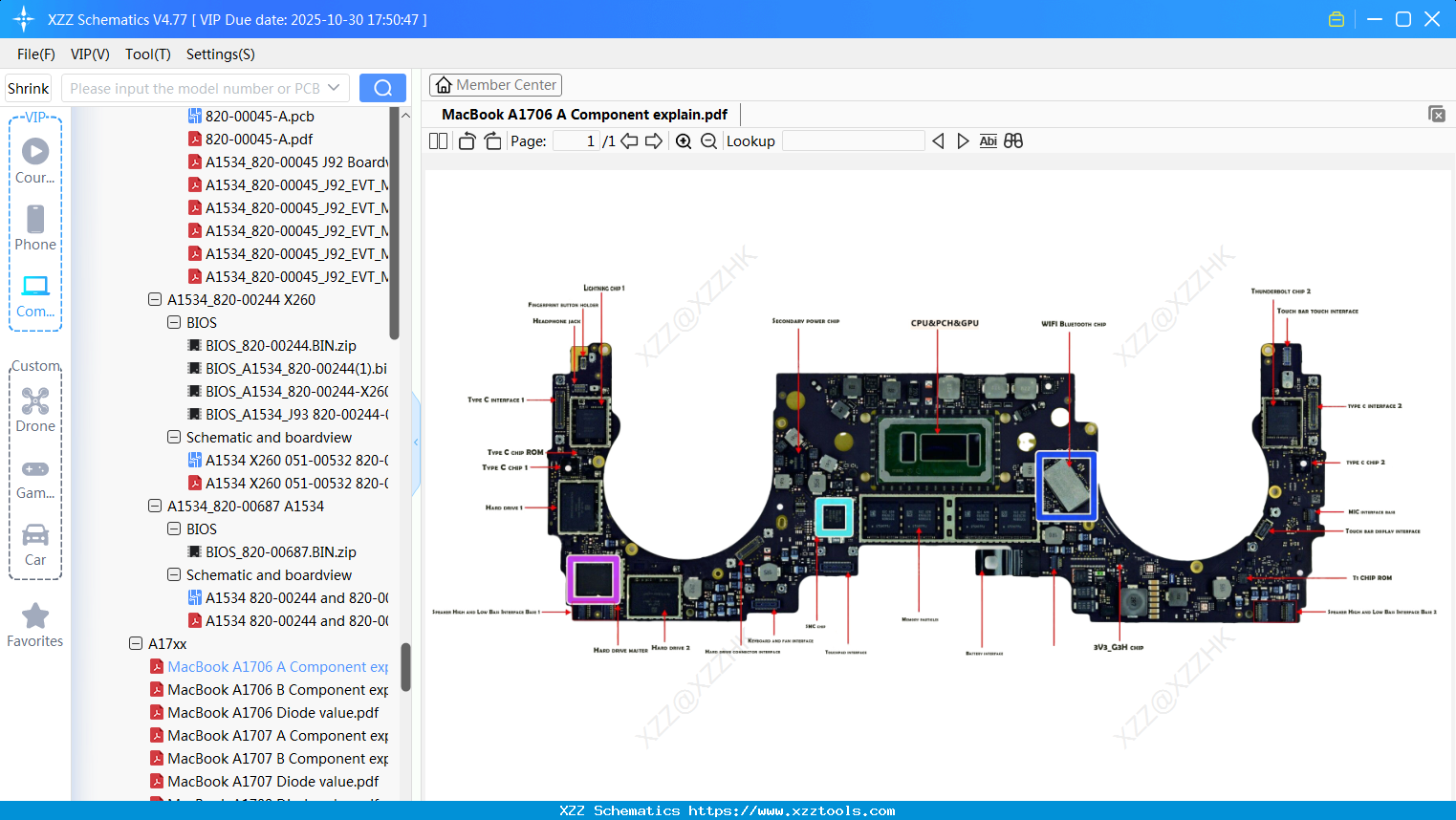Click the Member Center button
Viewport: 1456px width, 820px height.
click(495, 85)
